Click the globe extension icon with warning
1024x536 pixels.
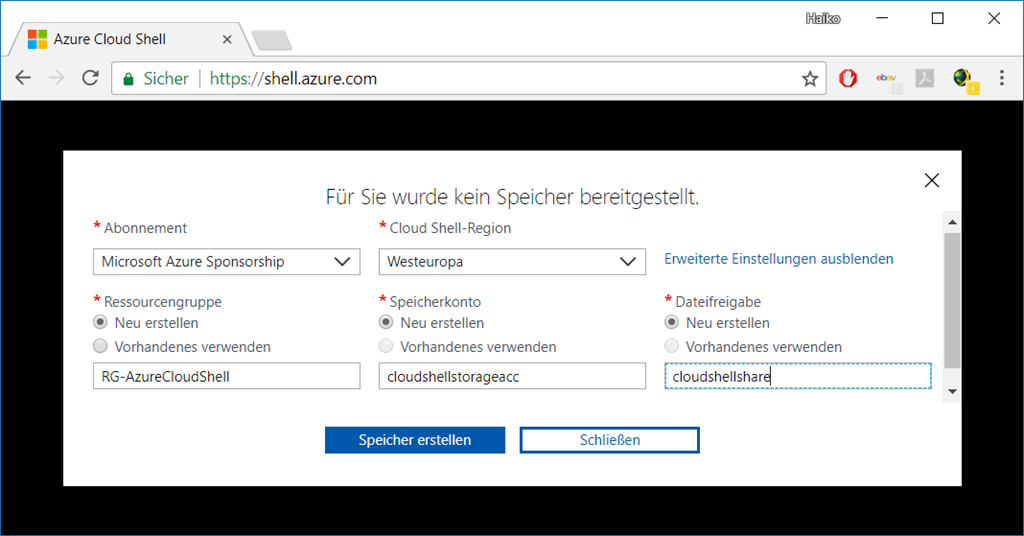(x=964, y=78)
